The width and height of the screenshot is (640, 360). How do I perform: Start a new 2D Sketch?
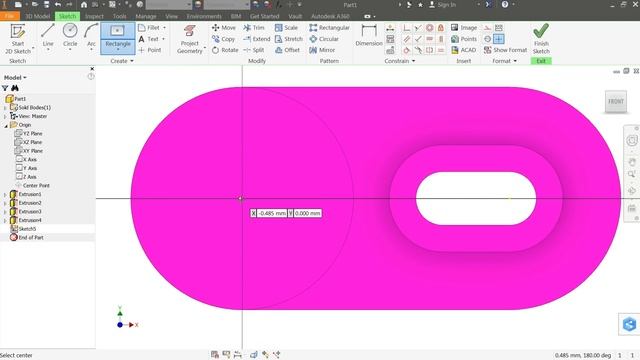click(18, 39)
